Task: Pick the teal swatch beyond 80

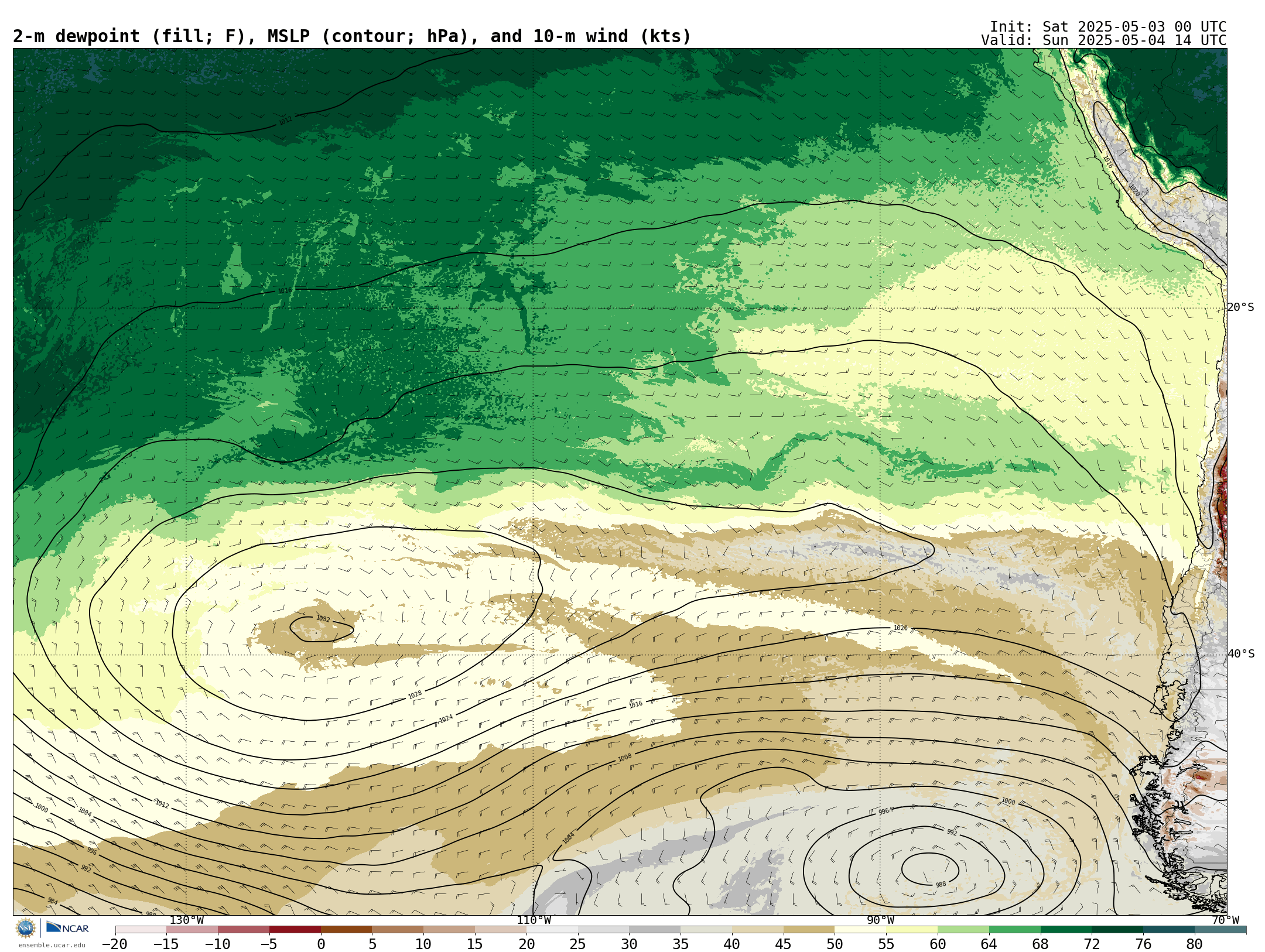Action: 1220,930
